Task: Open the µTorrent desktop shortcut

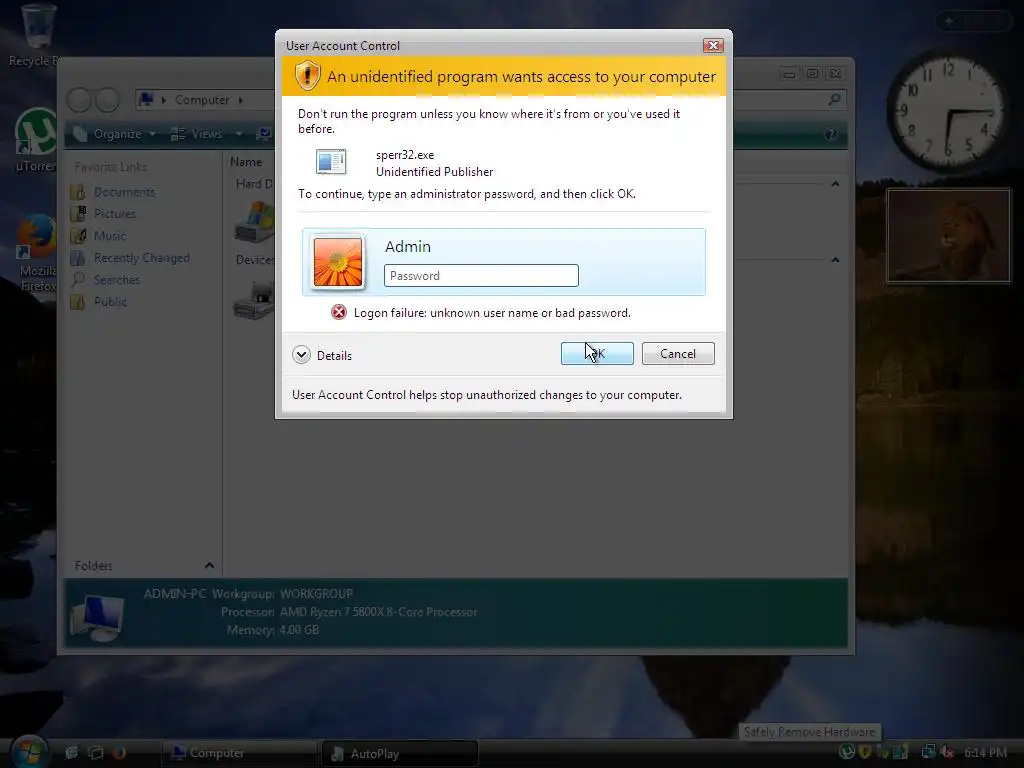Action: pyautogui.click(x=36, y=140)
